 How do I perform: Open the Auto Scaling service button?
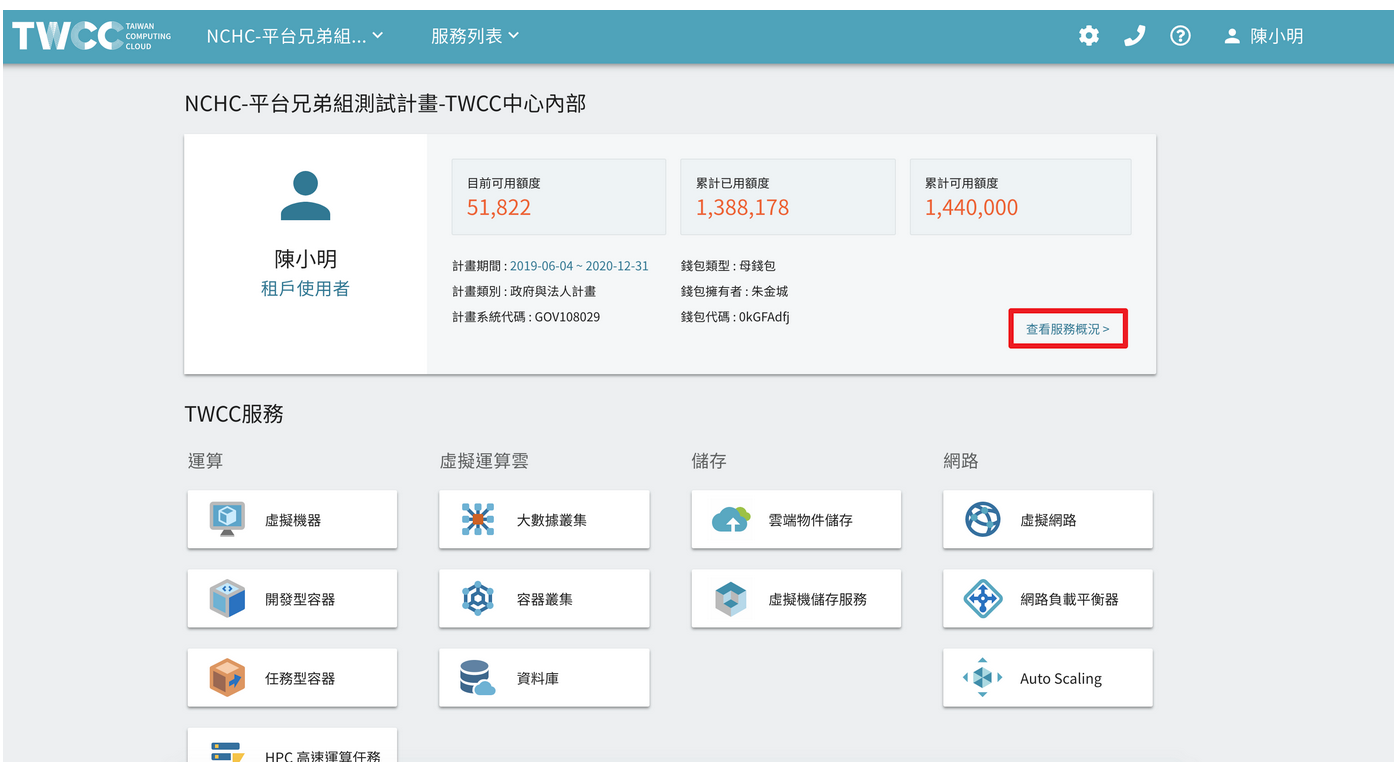click(x=1048, y=677)
